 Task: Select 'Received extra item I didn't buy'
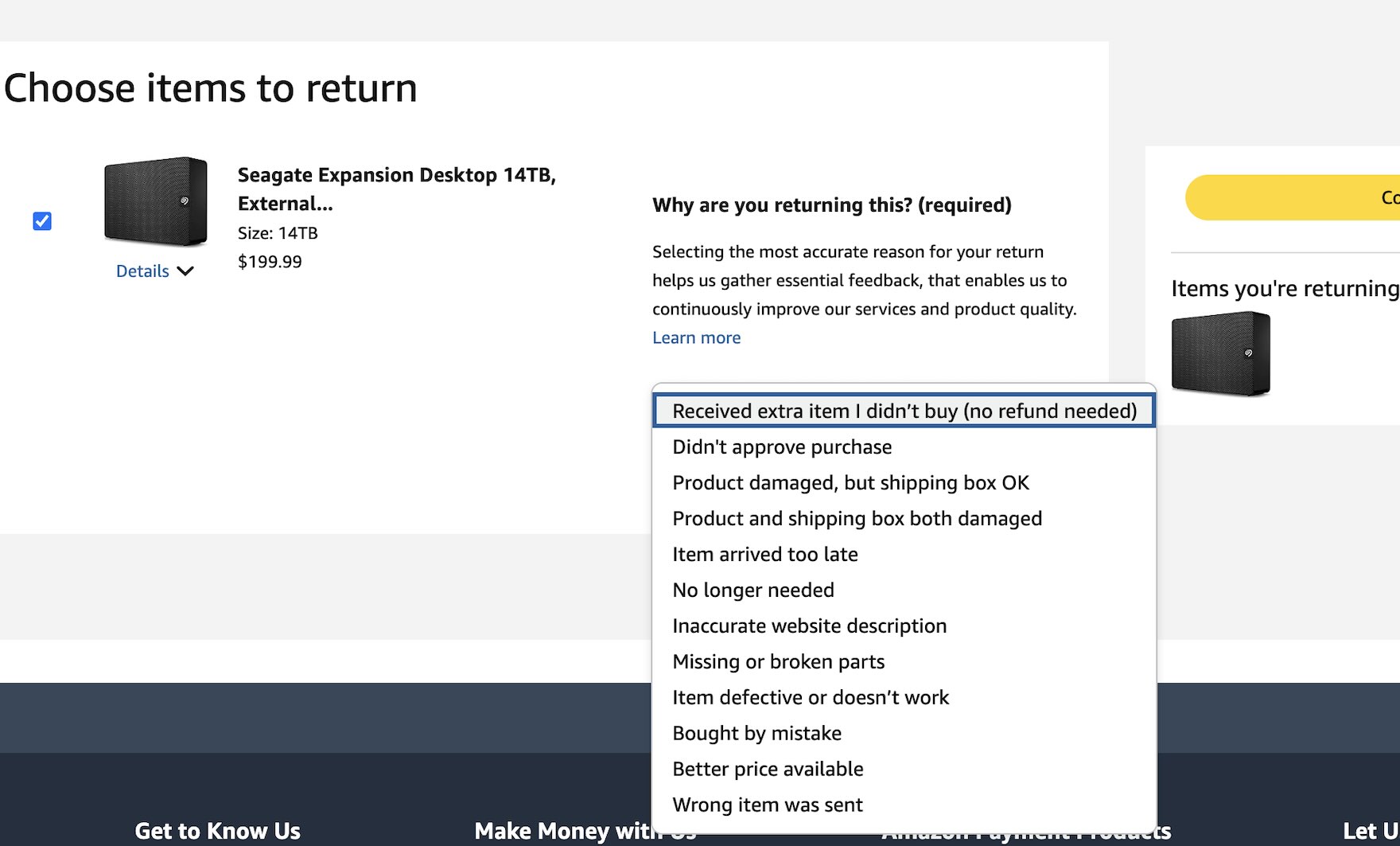904,411
